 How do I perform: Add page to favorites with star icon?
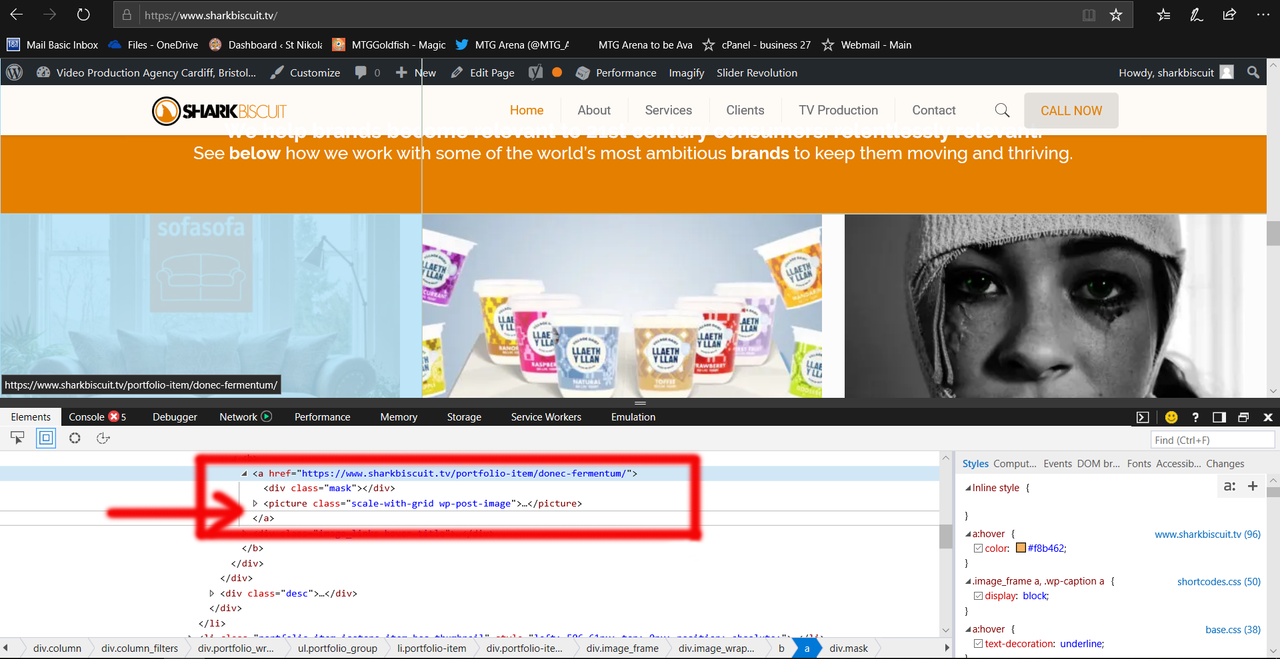[1116, 15]
